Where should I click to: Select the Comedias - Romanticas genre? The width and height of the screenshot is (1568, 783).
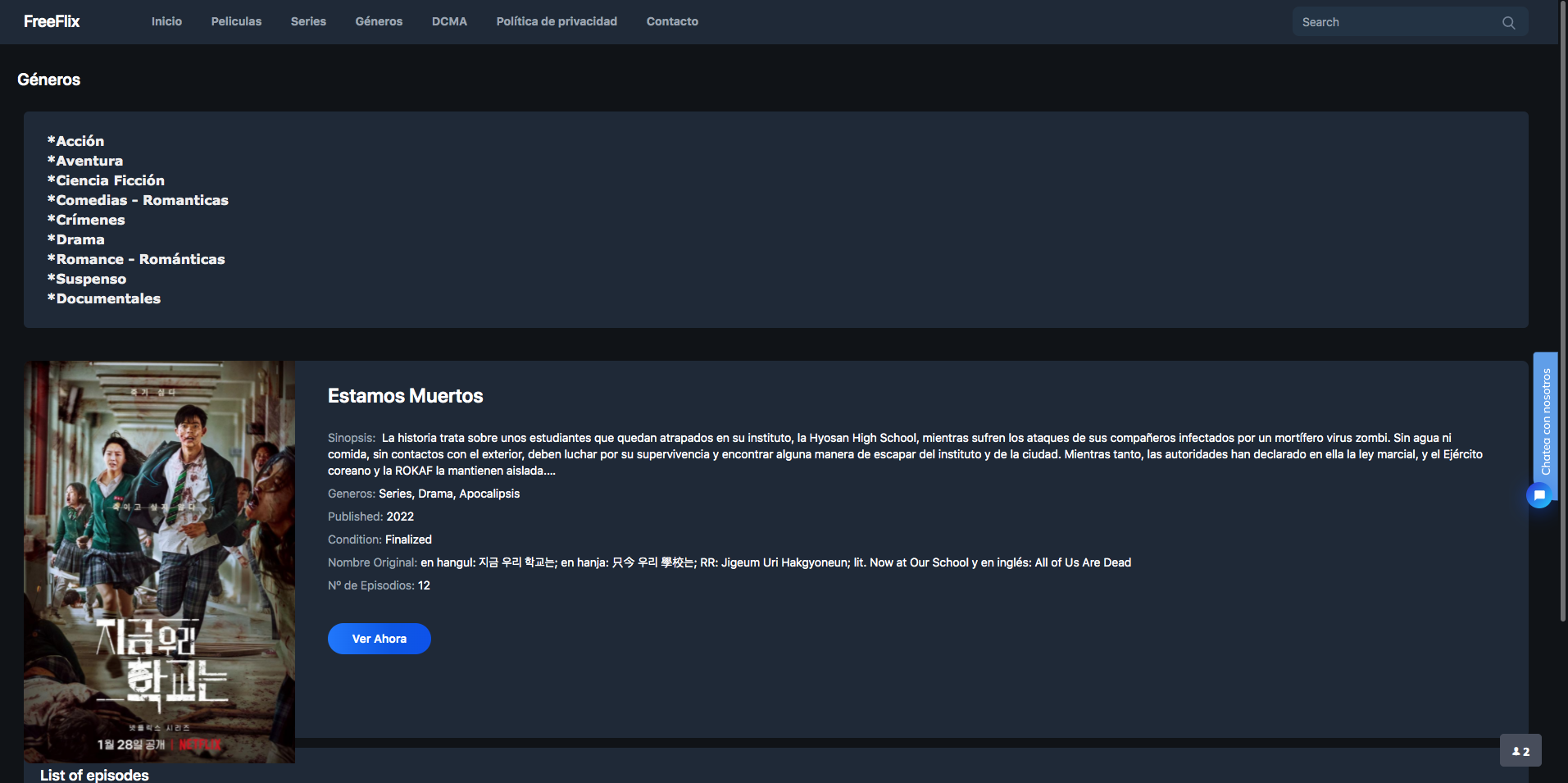click(139, 200)
